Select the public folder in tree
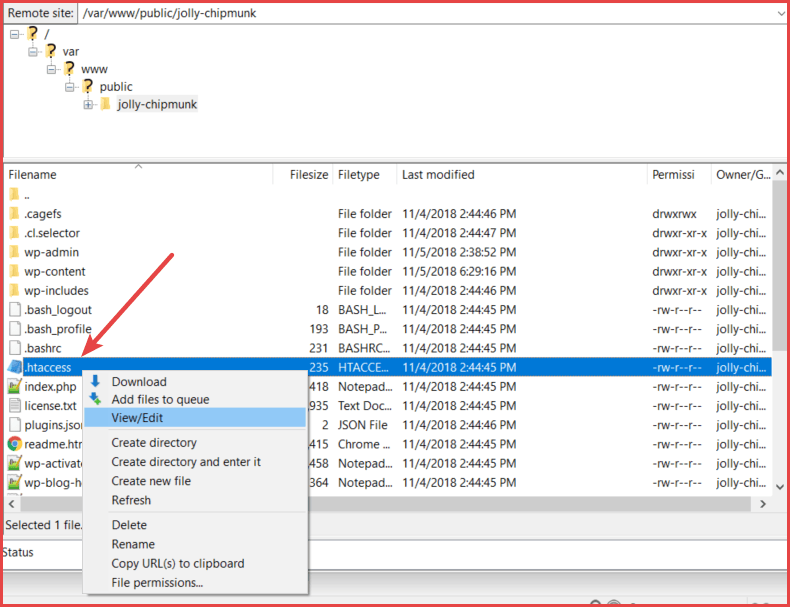Image resolution: width=790 pixels, height=607 pixels. [x=116, y=87]
